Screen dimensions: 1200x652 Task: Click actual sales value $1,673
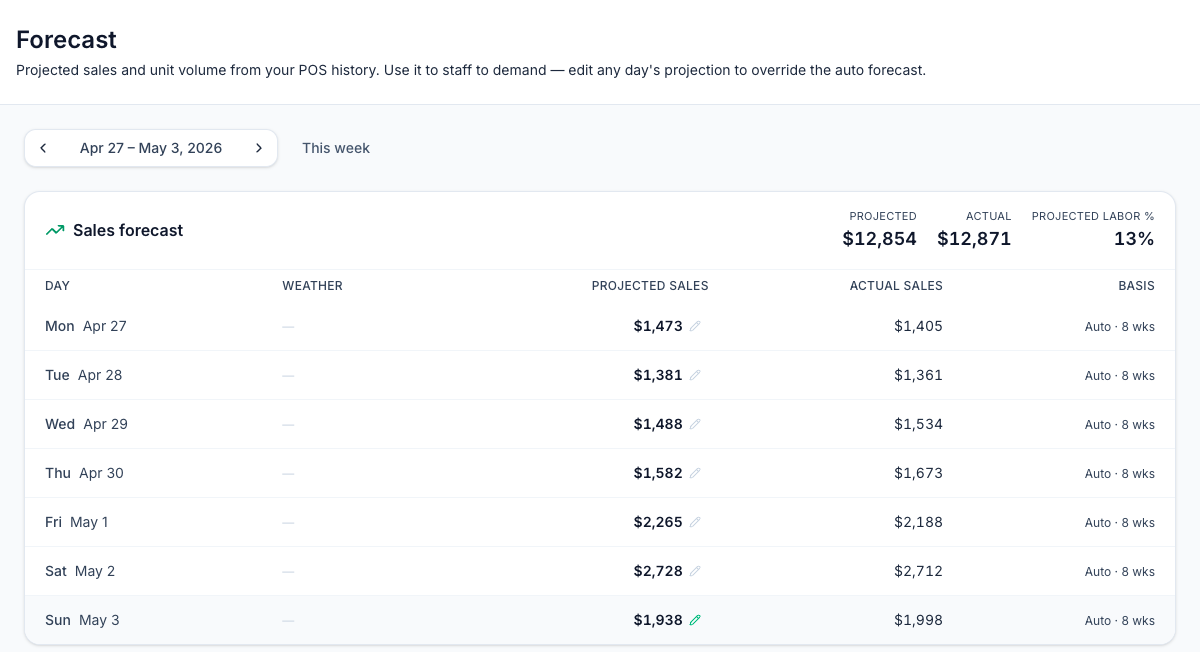click(x=918, y=473)
